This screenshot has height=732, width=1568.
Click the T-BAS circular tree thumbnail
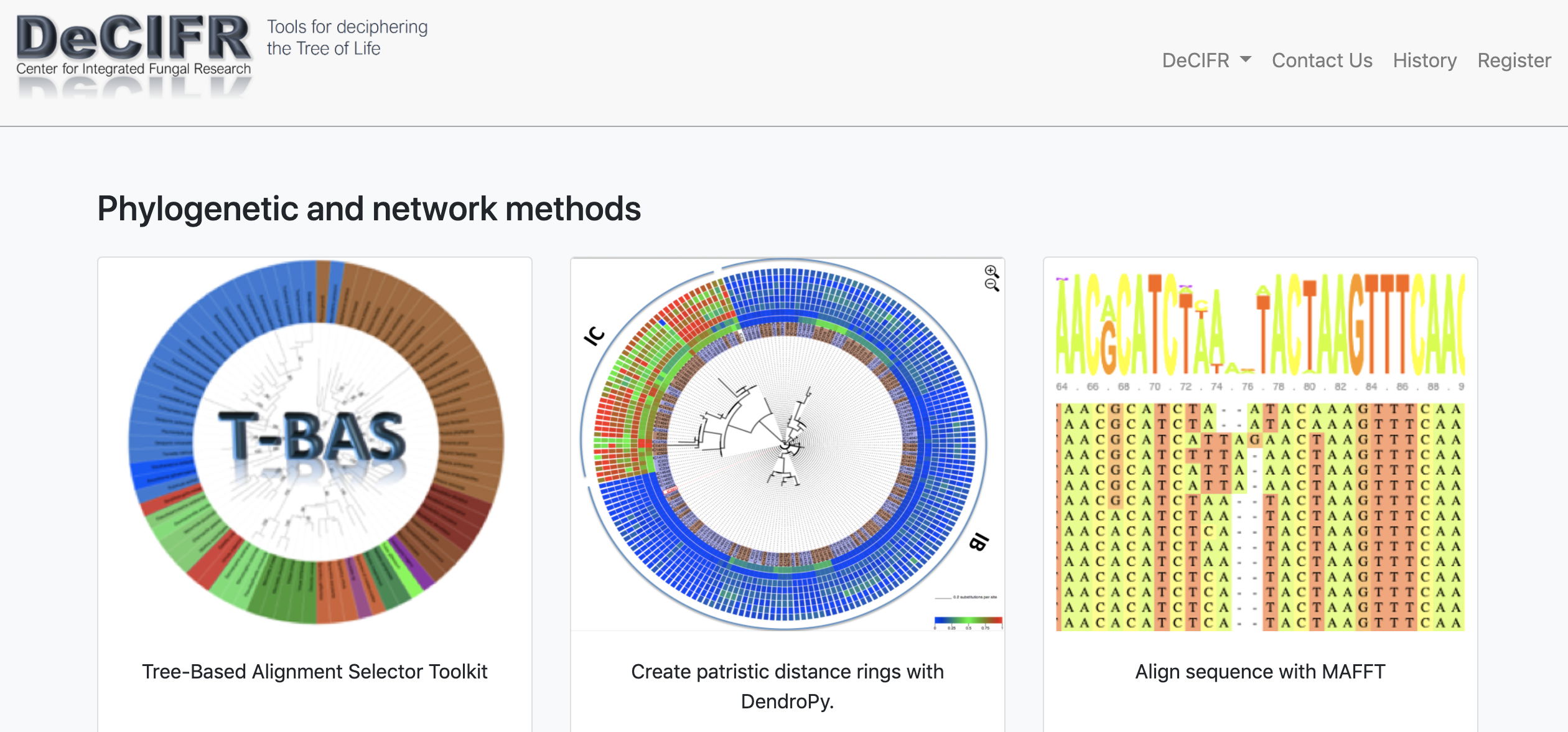point(315,443)
